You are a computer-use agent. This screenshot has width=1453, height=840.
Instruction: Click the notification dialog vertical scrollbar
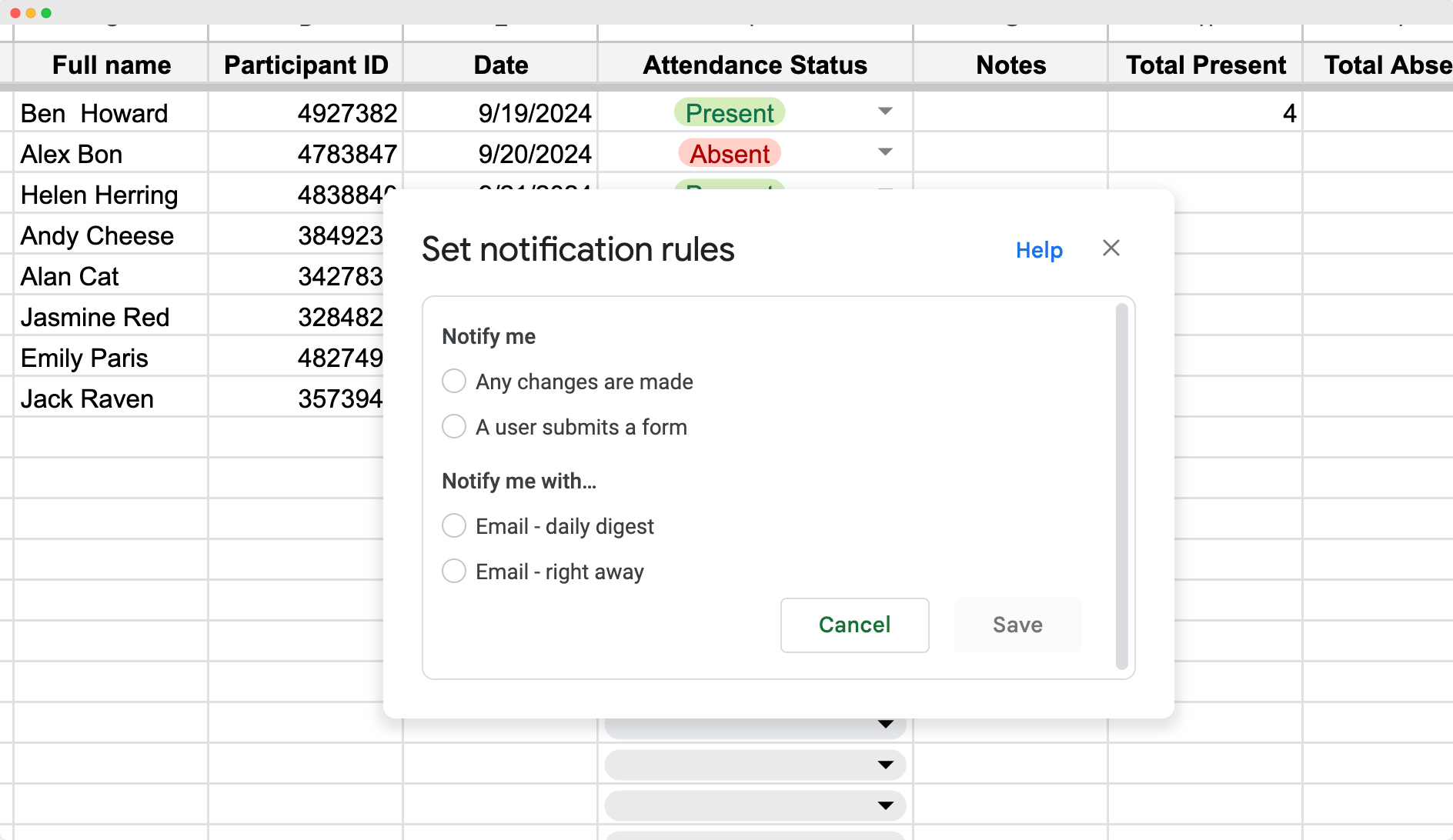point(1121,486)
